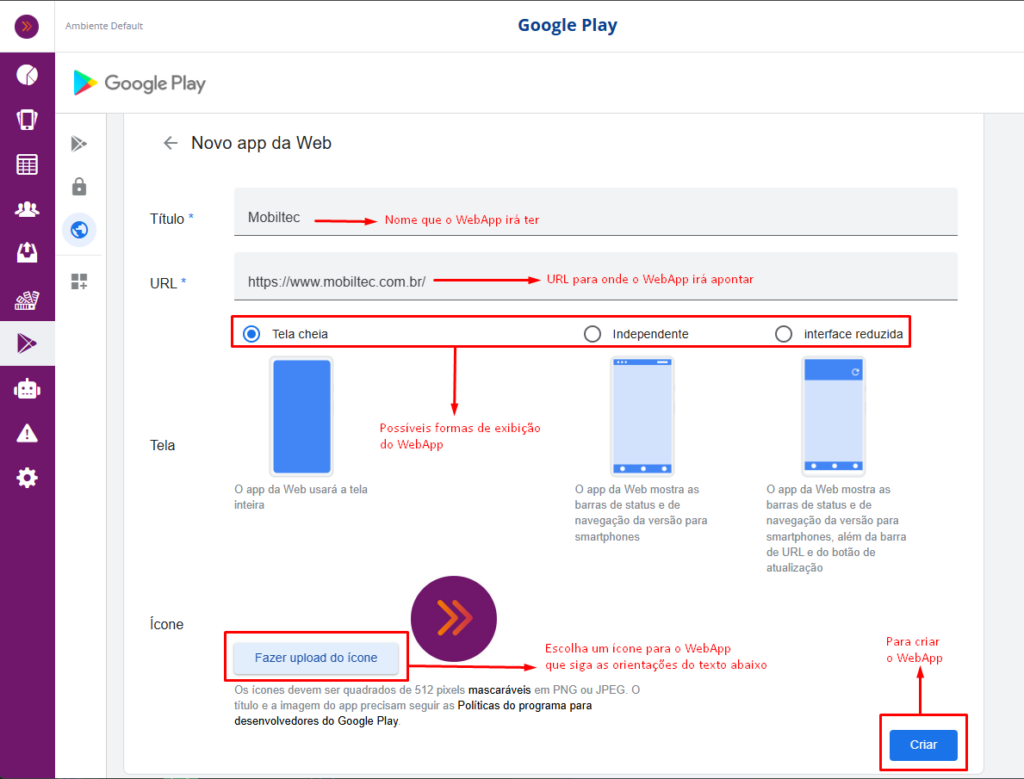Click the Independente phone preview thumbnail
The width and height of the screenshot is (1024, 779).
click(x=642, y=417)
